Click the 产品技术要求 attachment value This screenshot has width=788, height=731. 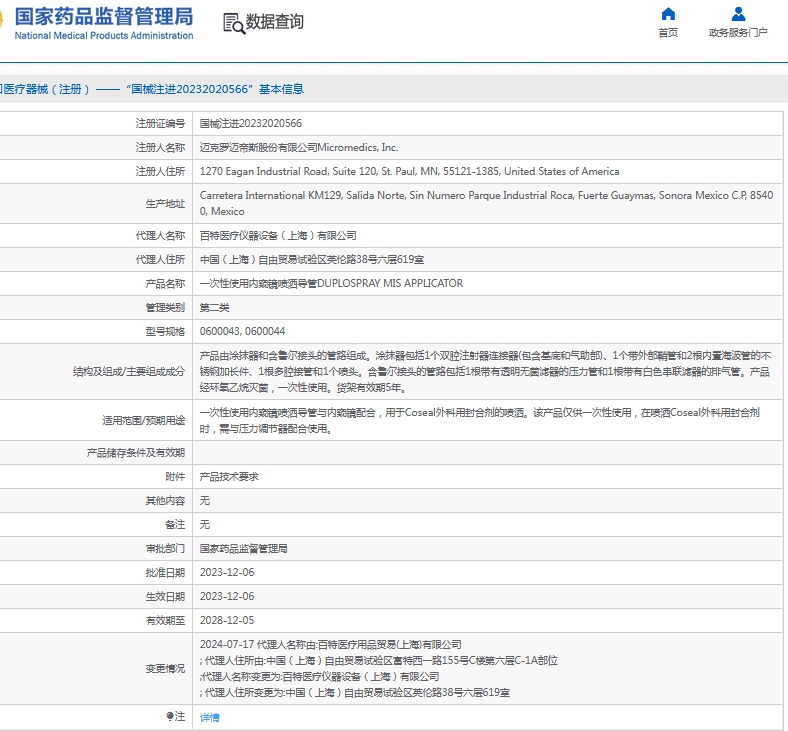click(229, 477)
